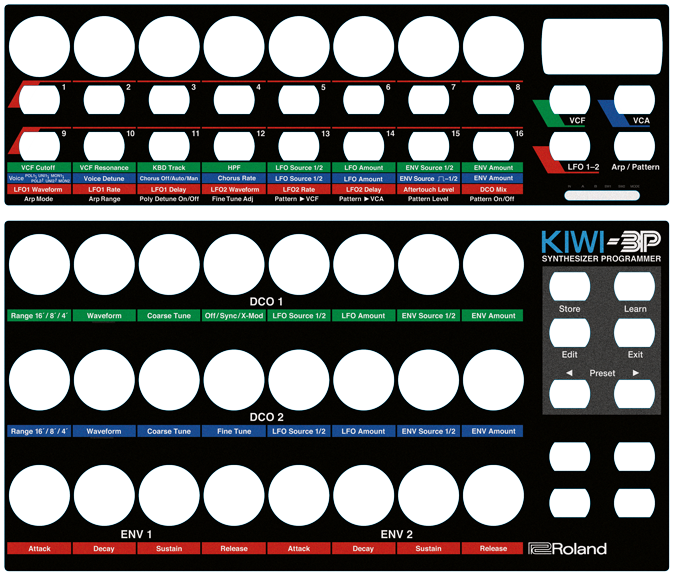Click the ENV 2 Release knob

[493, 496]
